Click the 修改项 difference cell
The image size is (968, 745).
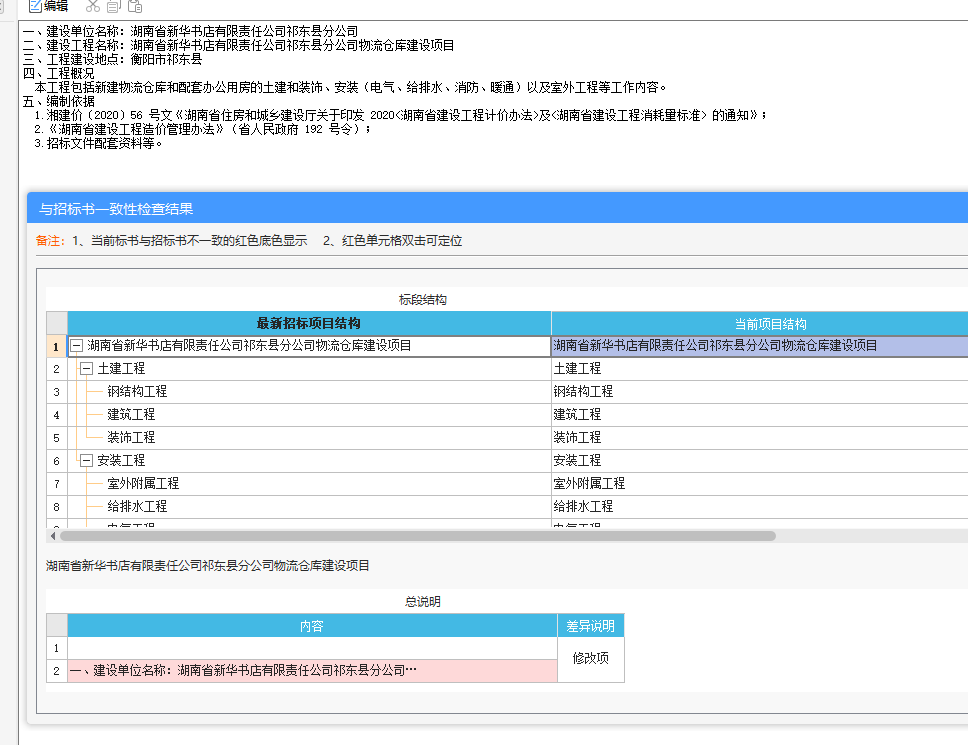[591, 659]
